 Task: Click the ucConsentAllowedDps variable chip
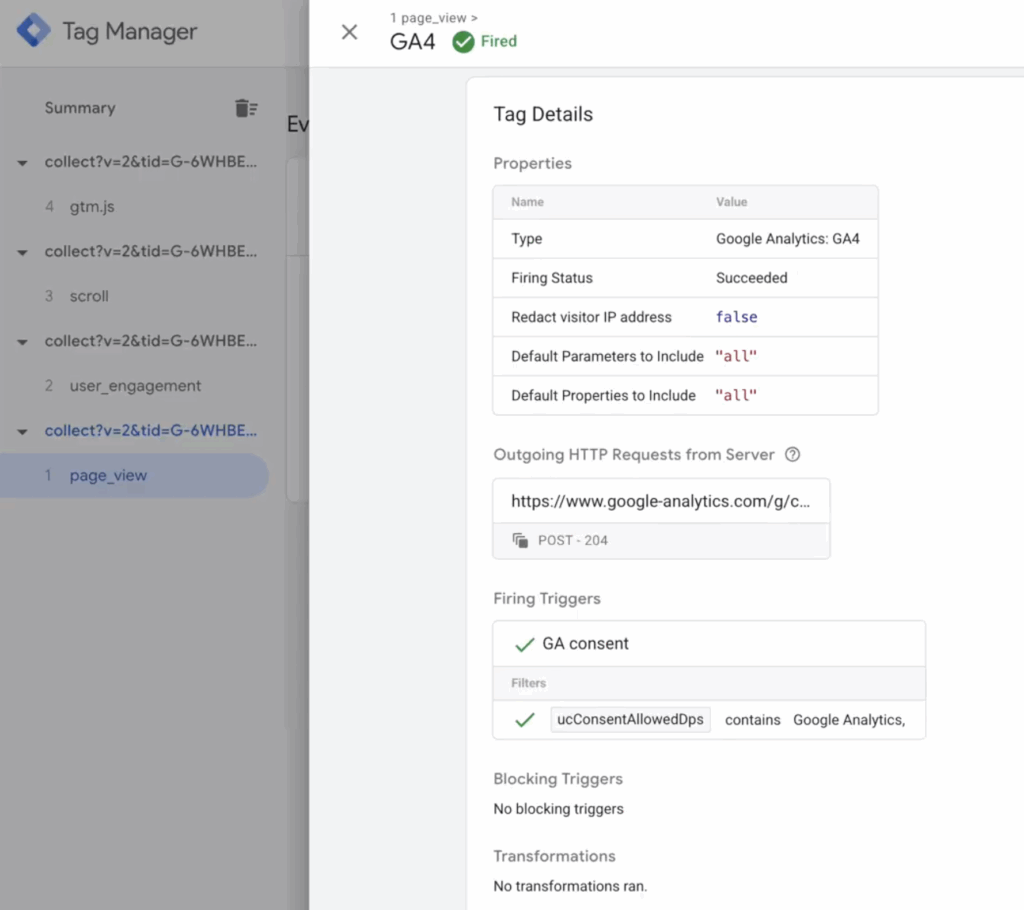630,719
